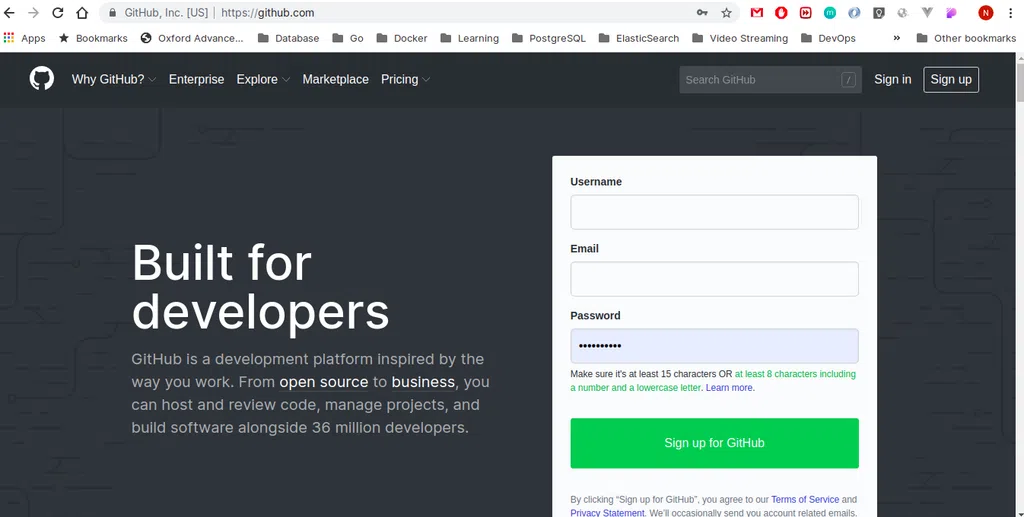Open the Apps grid shortcut

[24, 38]
